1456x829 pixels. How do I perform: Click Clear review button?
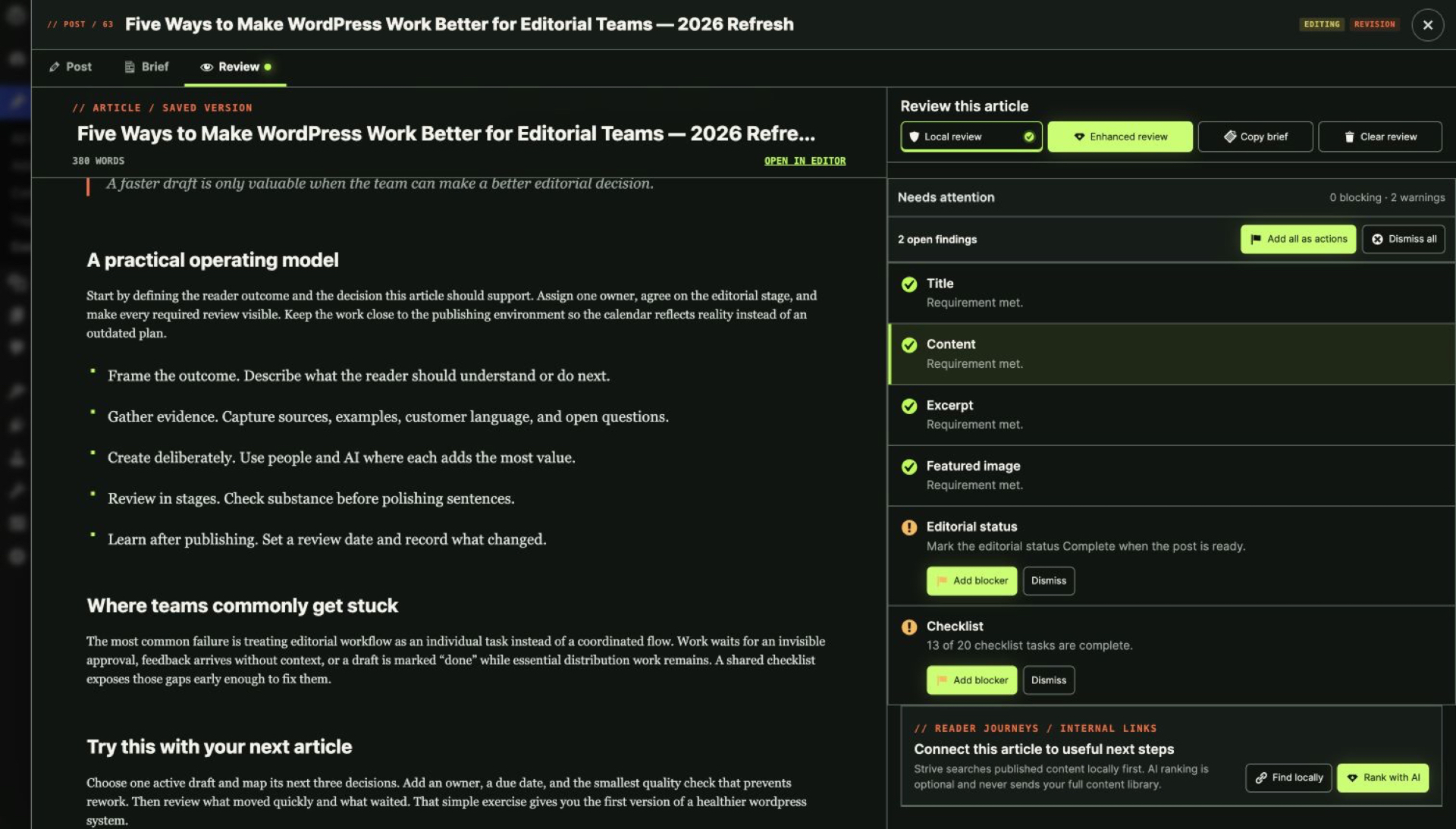pos(1380,137)
